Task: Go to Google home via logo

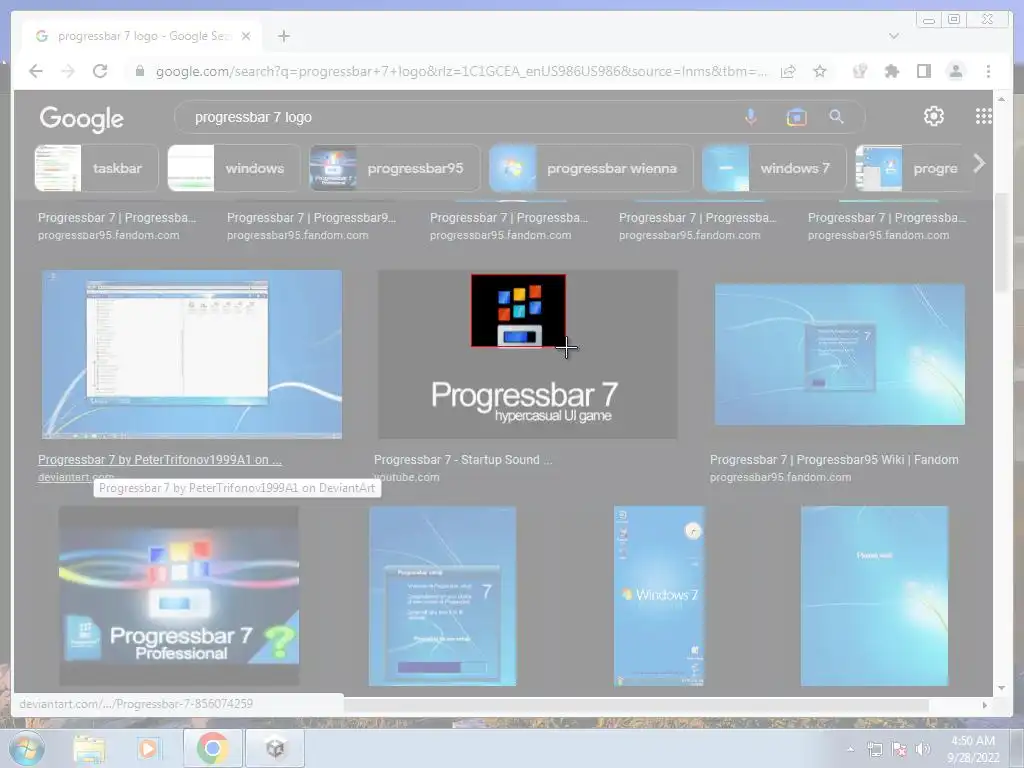Action: click(x=82, y=118)
